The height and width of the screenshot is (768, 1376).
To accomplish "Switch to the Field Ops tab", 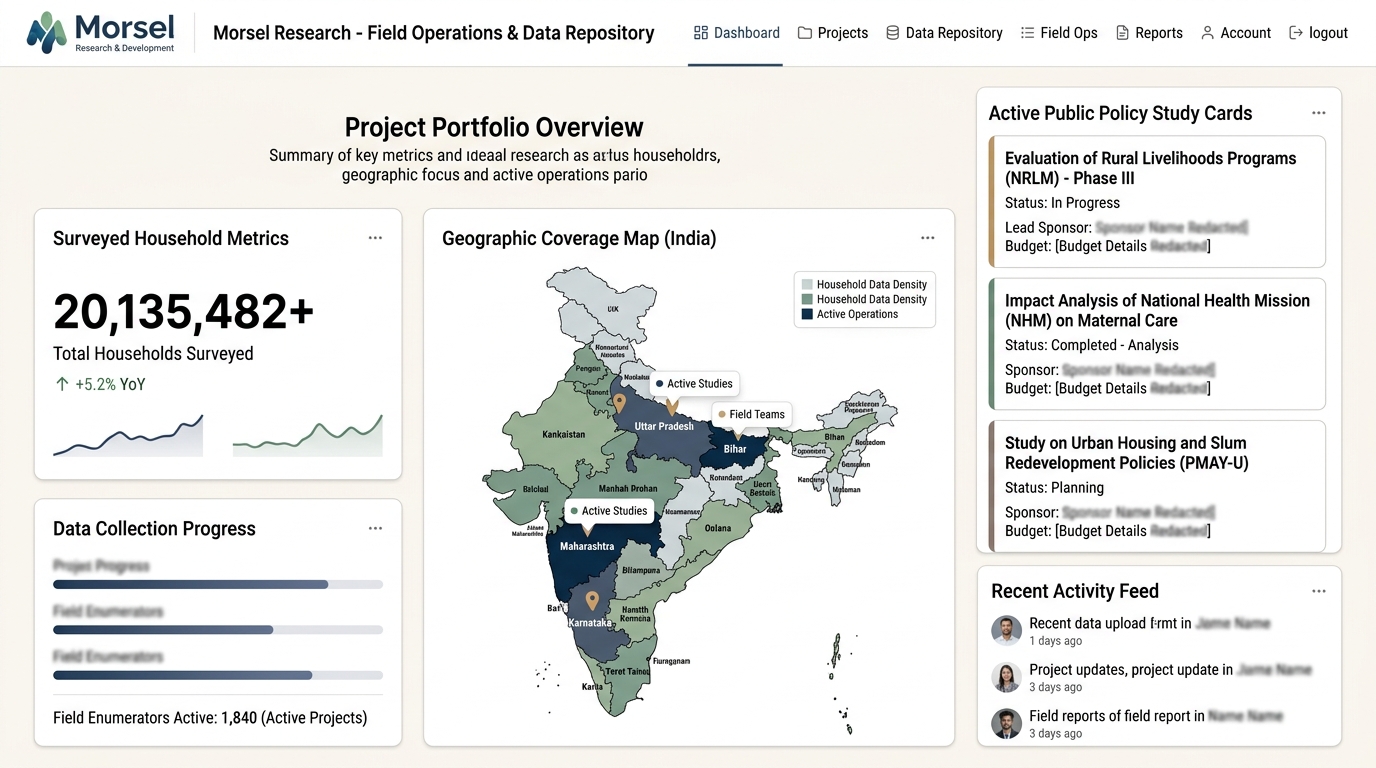I will (1058, 33).
